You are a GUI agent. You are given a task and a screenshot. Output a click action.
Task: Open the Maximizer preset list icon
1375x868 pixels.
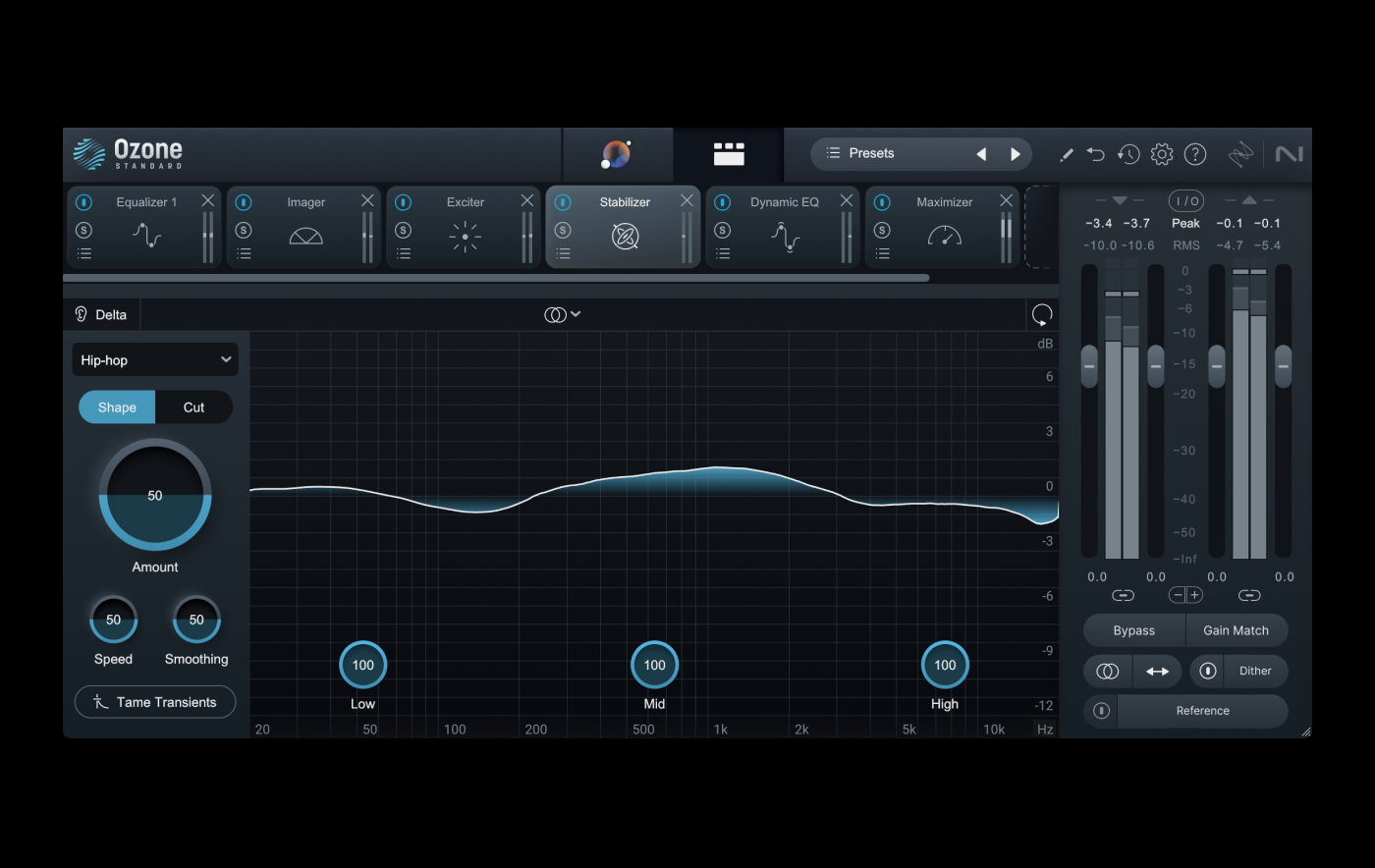coord(882,253)
